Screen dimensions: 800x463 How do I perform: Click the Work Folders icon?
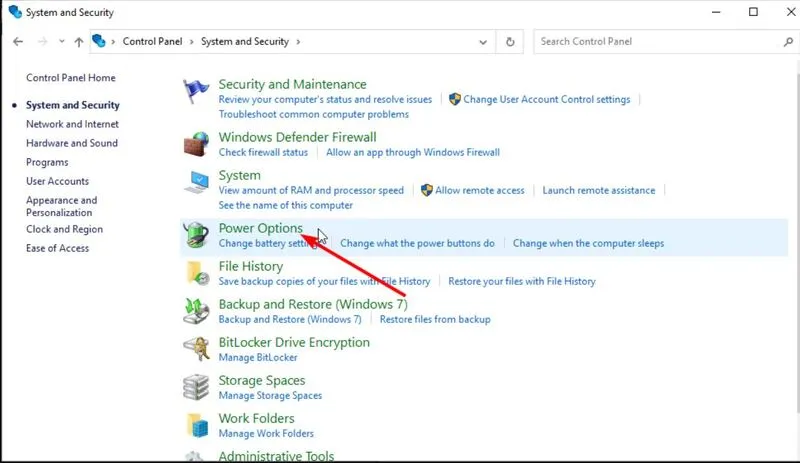click(196, 425)
